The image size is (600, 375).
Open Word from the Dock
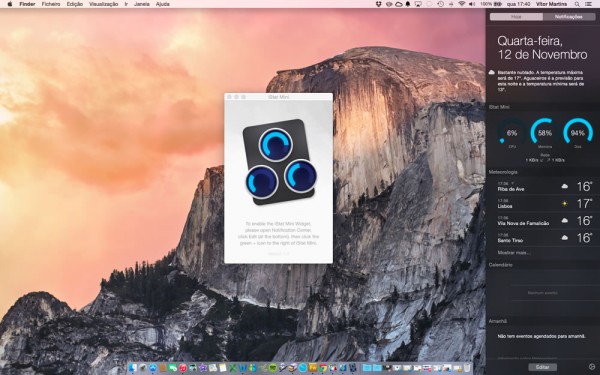click(242, 368)
